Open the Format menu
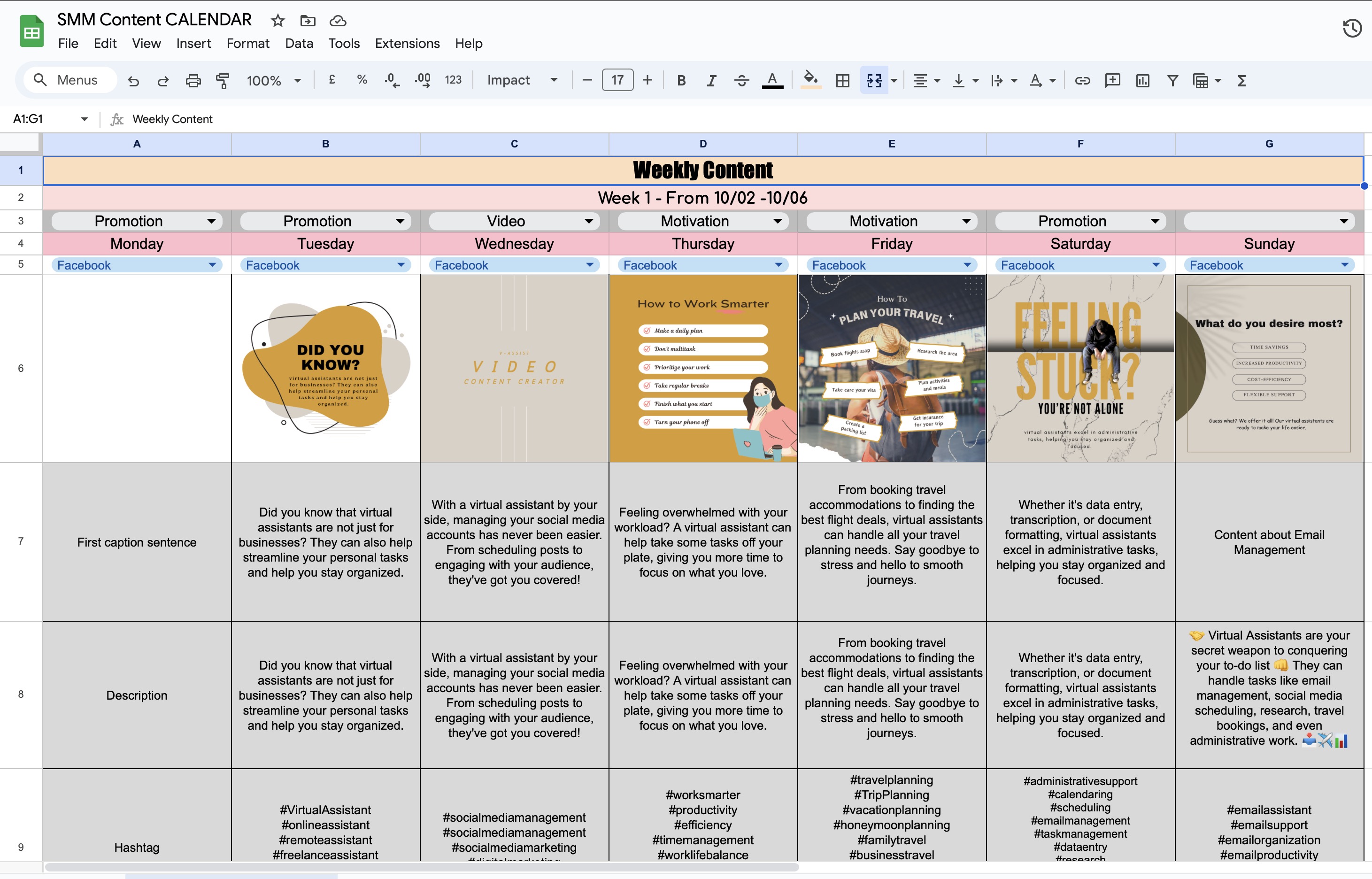Screen dimensions: 1372x879 click(x=248, y=43)
